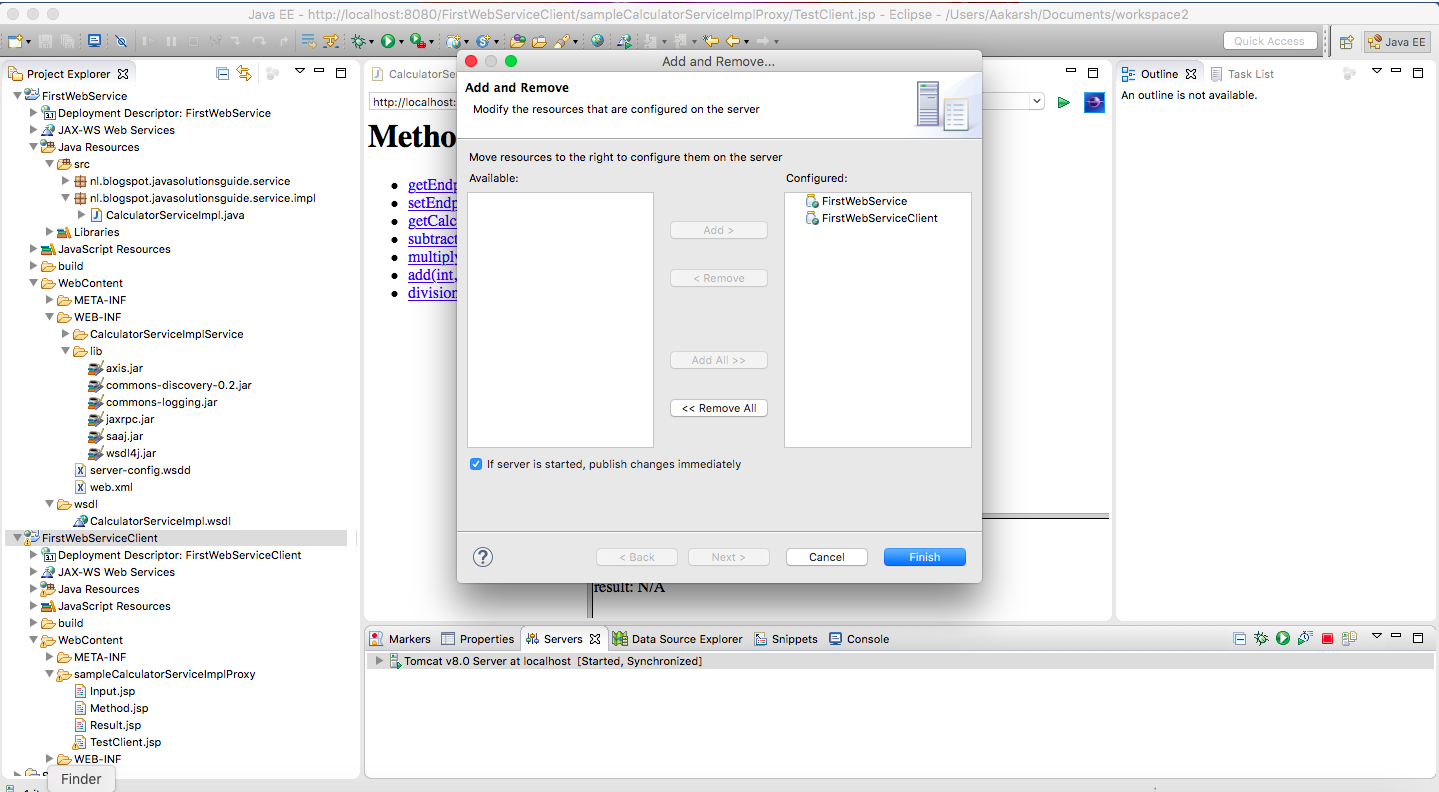Select server-config.wsdd file
1439x792 pixels.
pos(131,470)
